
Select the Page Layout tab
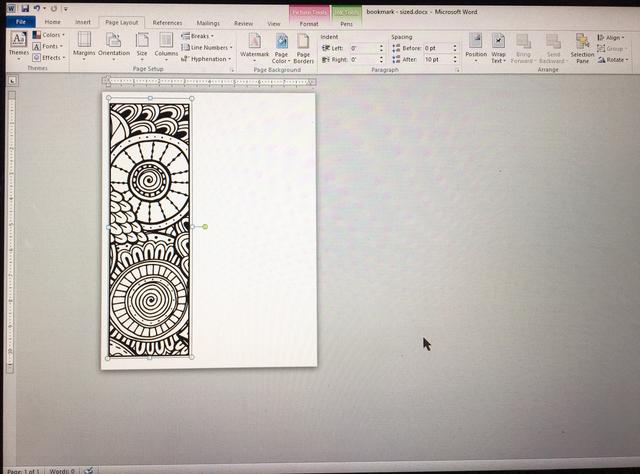122,22
